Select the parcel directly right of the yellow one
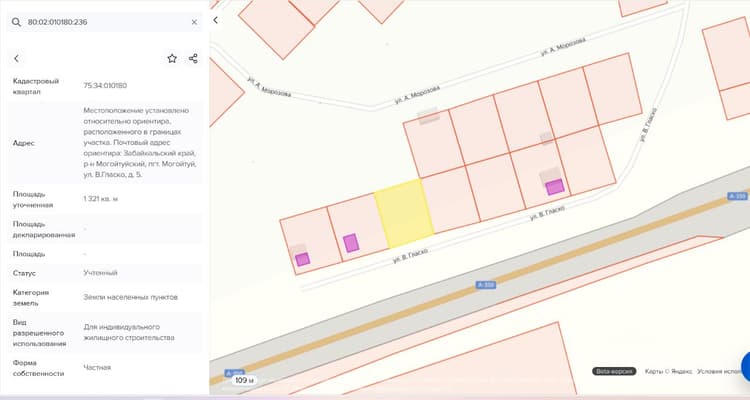The image size is (750, 400). (x=451, y=200)
